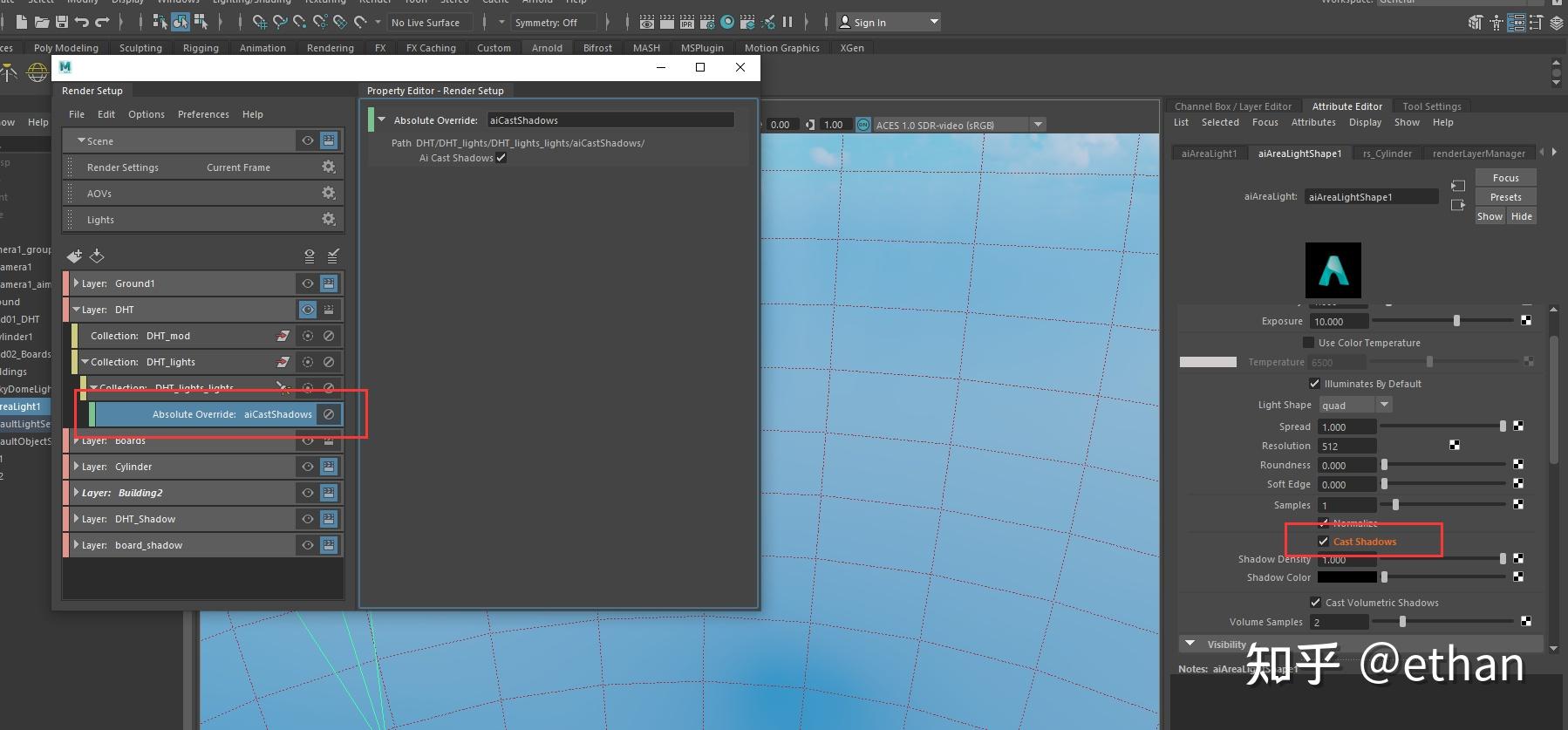
Task: Toggle visibility eye of DHT layer
Action: pos(308,310)
